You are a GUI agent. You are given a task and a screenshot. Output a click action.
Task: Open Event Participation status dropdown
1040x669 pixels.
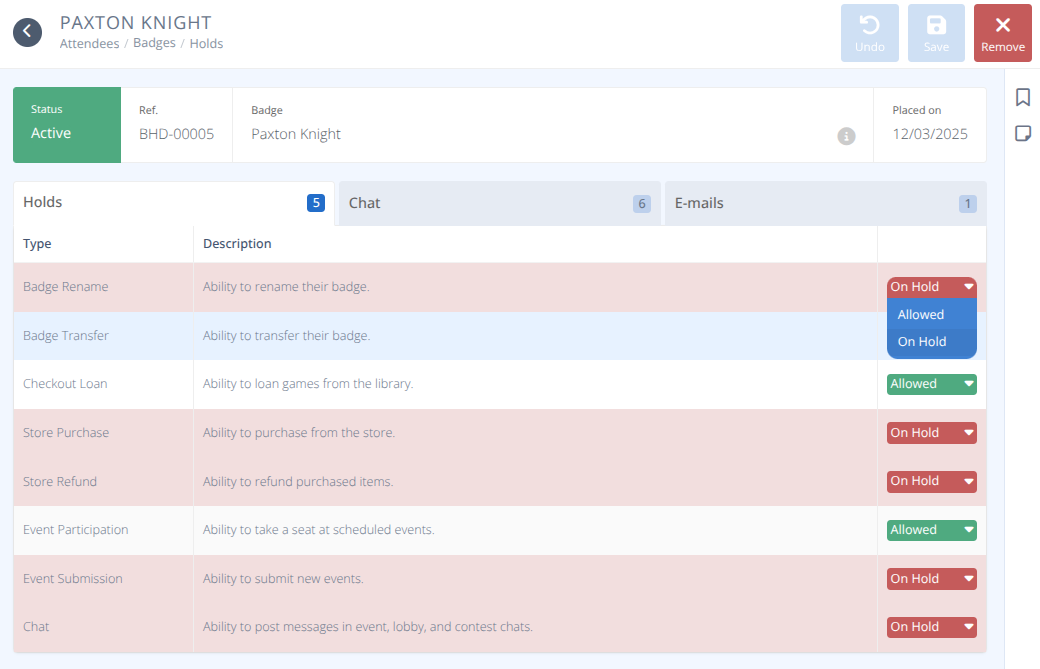[x=931, y=530]
